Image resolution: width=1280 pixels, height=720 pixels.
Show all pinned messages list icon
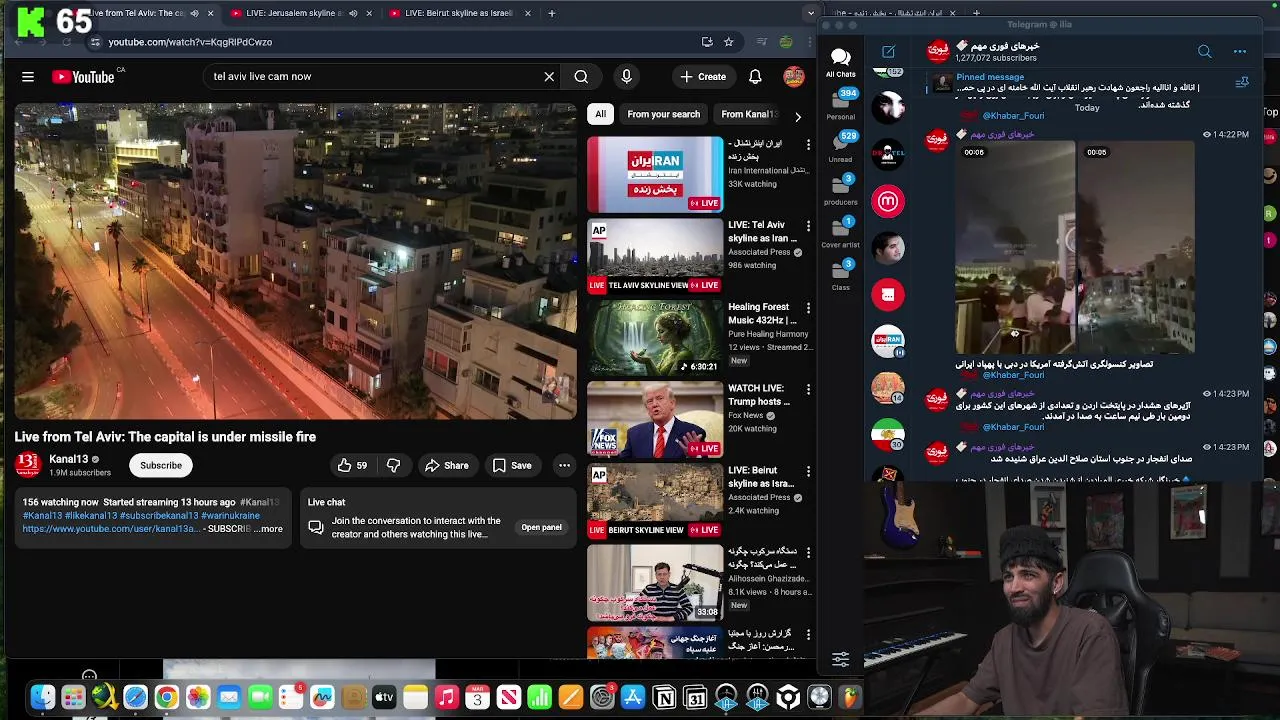tap(1242, 83)
